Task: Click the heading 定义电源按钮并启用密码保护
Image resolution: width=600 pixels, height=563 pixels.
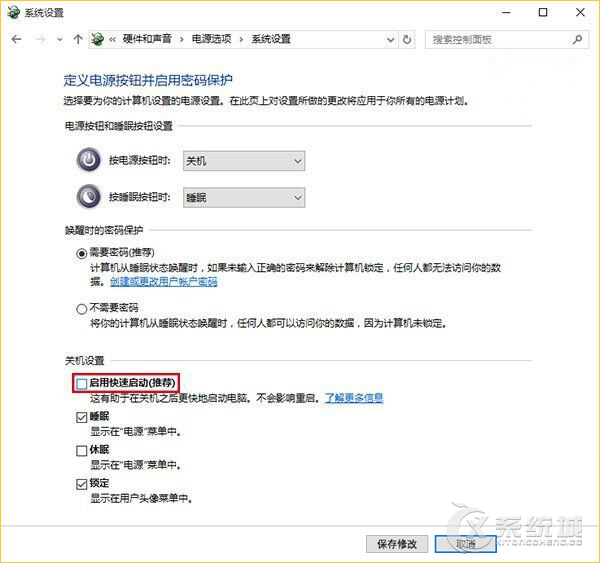Action: (x=148, y=80)
